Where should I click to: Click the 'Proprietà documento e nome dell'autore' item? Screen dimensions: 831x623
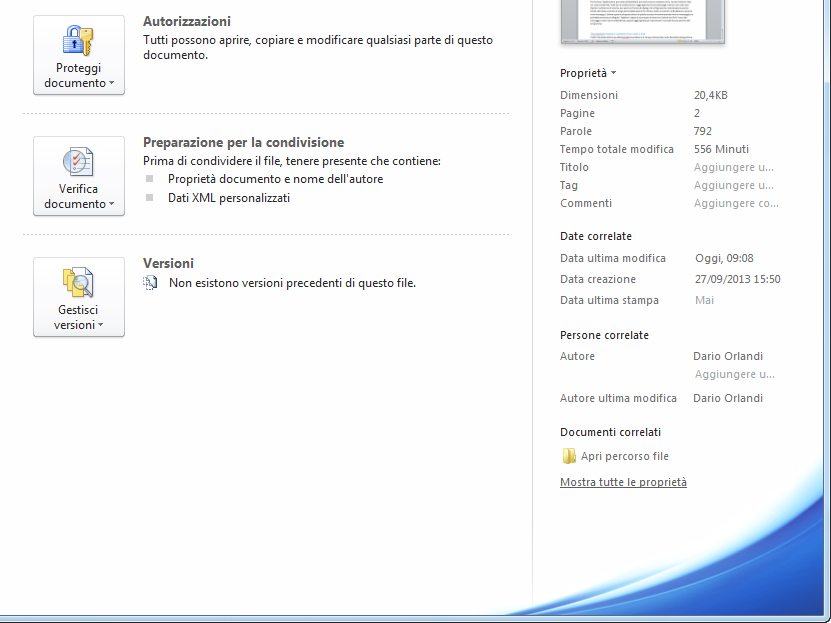click(x=275, y=179)
